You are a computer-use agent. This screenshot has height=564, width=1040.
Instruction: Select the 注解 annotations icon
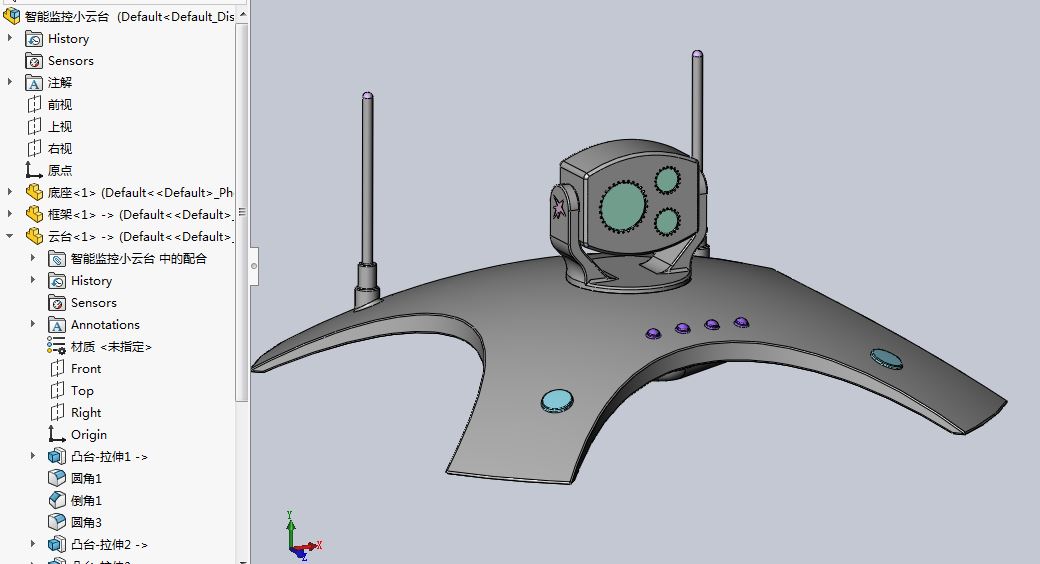(x=34, y=83)
